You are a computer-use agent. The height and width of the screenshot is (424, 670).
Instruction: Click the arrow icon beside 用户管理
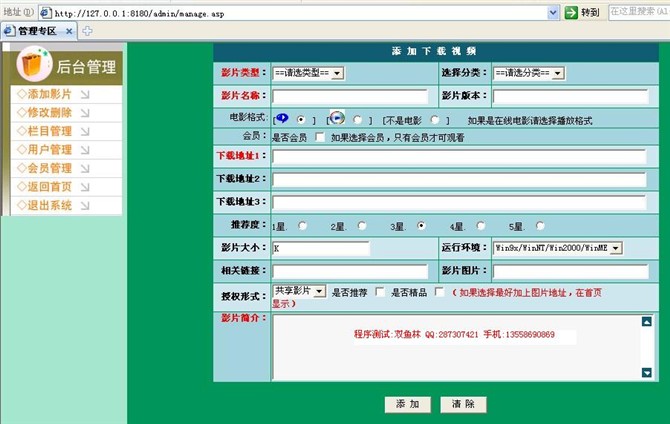[85, 150]
